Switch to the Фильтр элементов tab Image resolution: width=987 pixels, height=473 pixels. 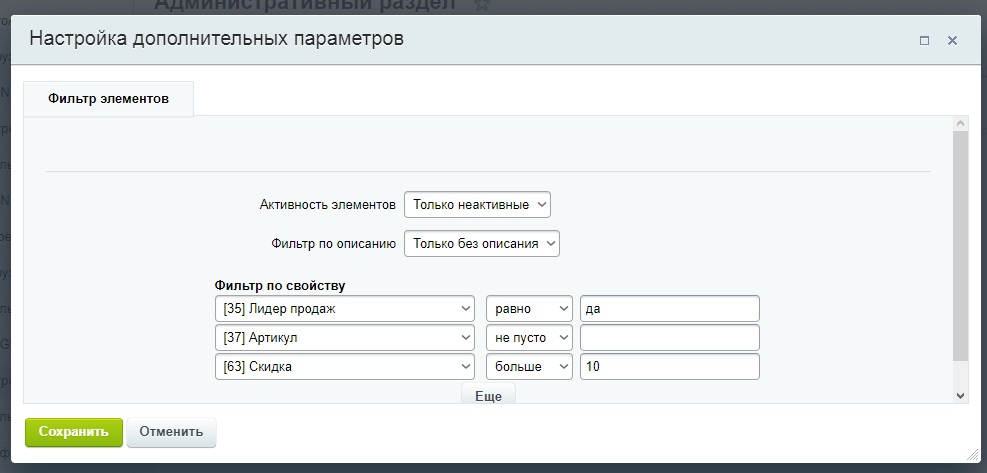coord(108,99)
